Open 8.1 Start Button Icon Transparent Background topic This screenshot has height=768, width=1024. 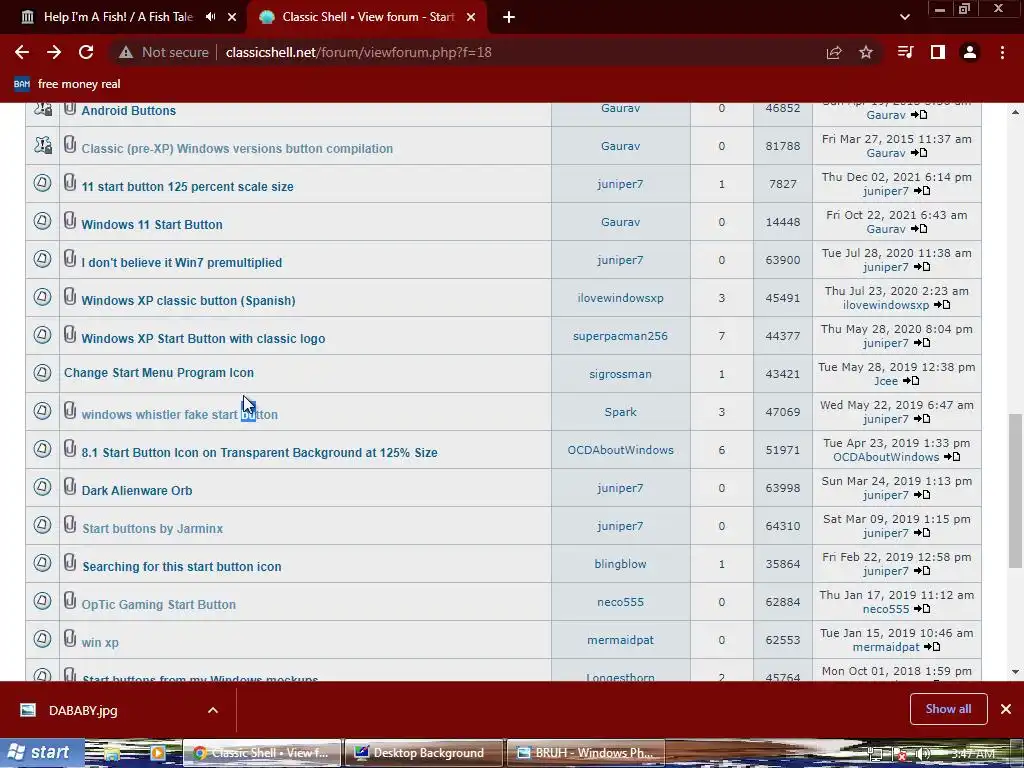click(x=259, y=452)
